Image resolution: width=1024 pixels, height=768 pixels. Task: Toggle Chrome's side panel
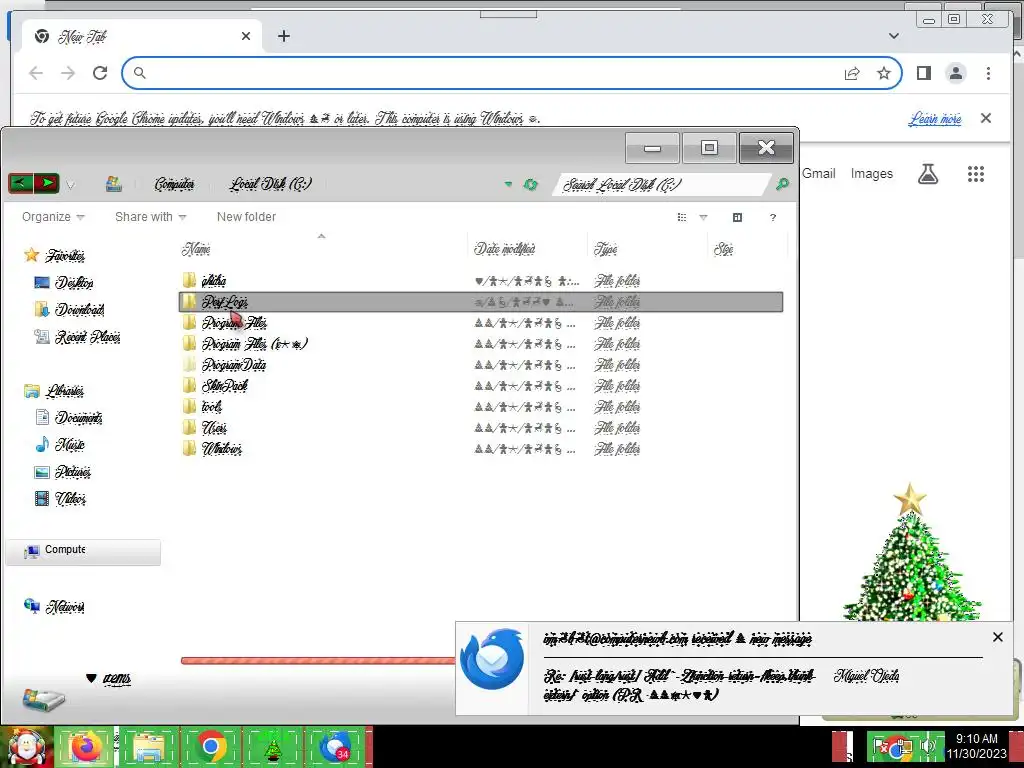tap(923, 73)
